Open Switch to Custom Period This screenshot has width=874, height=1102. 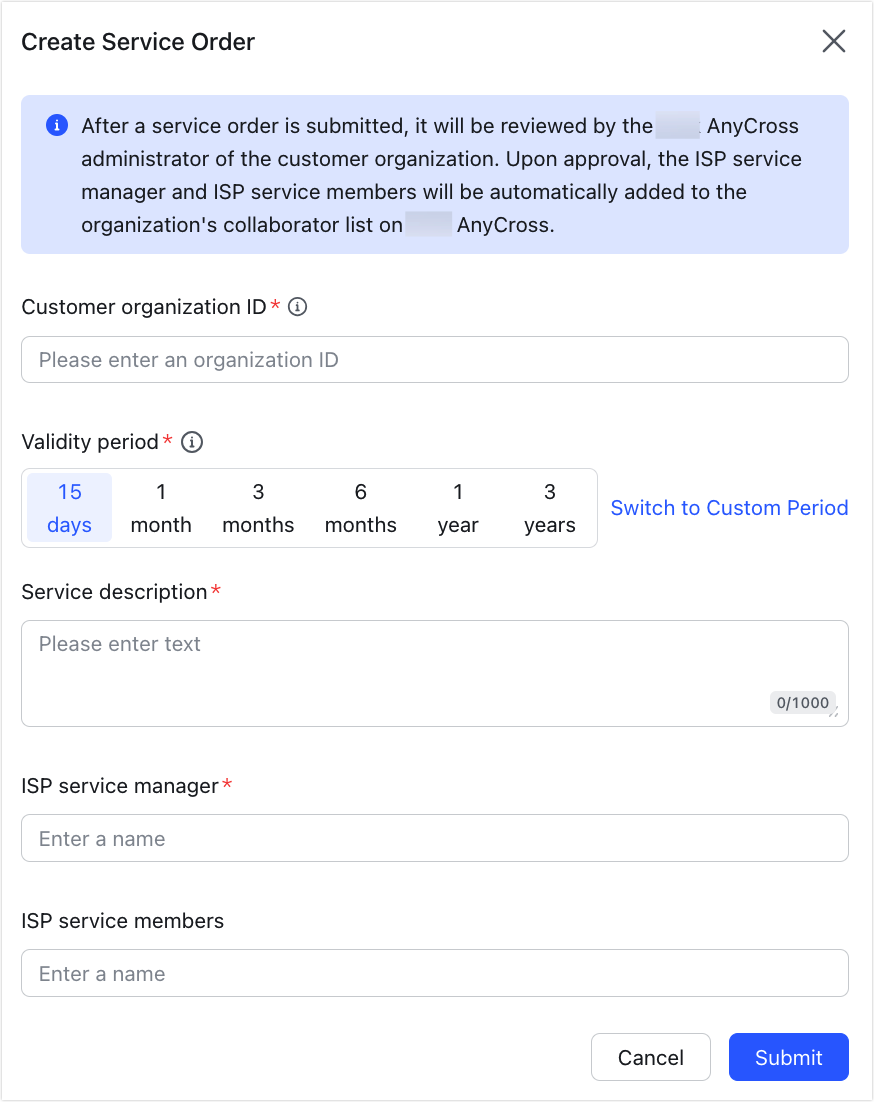pyautogui.click(x=729, y=508)
